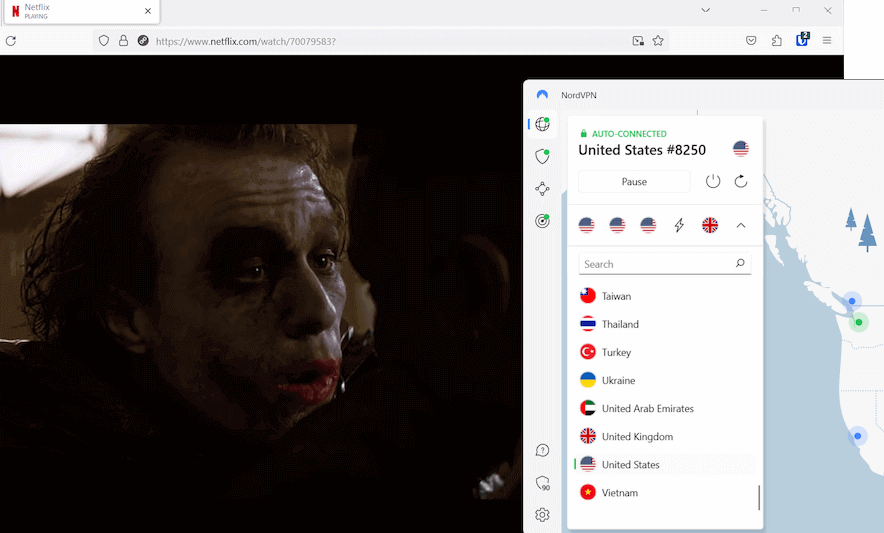884x533 pixels.
Task: Connect to Vietnam
Action: [x=665, y=493]
